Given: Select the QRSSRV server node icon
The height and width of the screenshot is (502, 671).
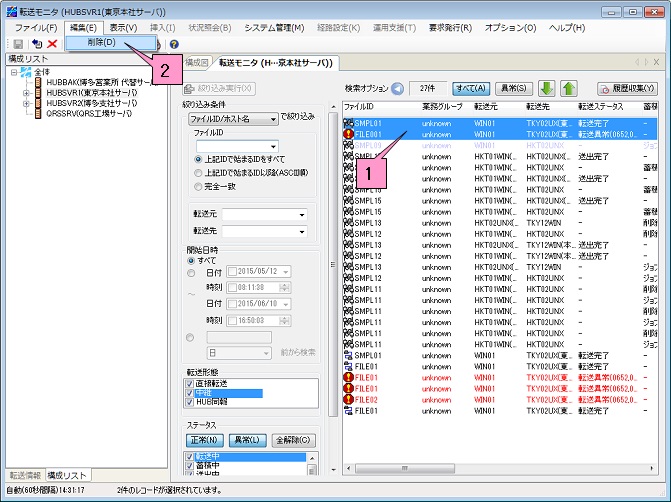Looking at the screenshot, I should (x=36, y=113).
